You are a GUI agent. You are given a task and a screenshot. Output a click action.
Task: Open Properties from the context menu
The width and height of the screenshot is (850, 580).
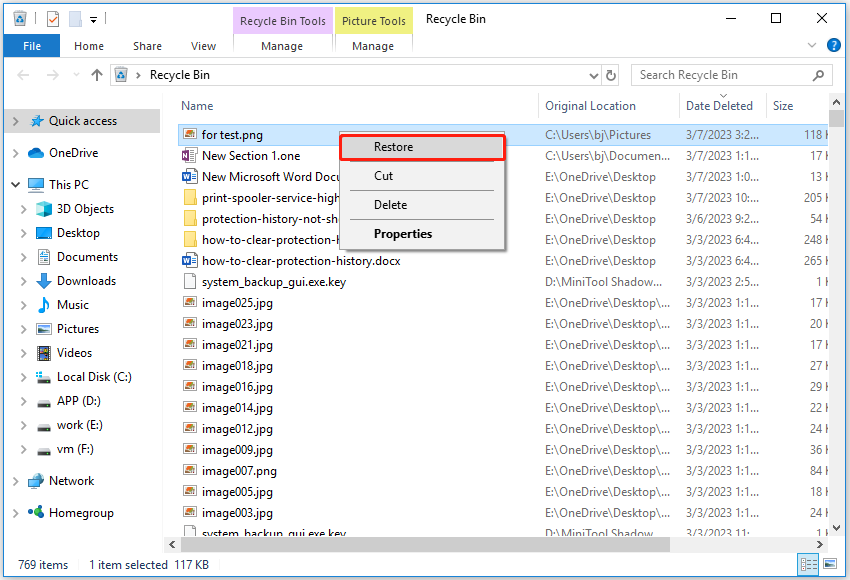coord(421,233)
